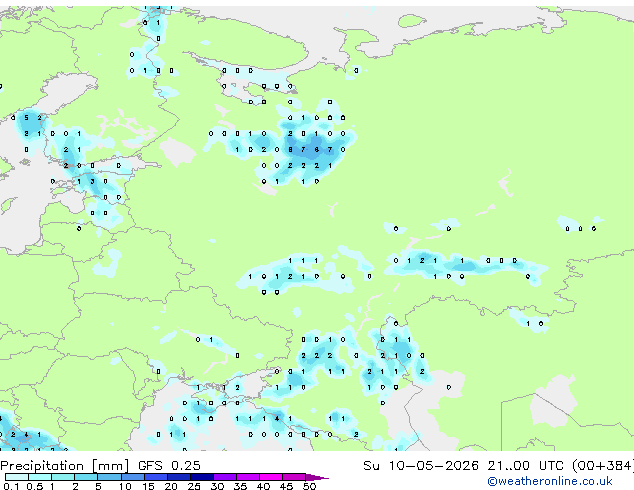The height and width of the screenshot is (490, 634).
Task: Pick the legend swatch between 35 and 40
Action: [248, 477]
